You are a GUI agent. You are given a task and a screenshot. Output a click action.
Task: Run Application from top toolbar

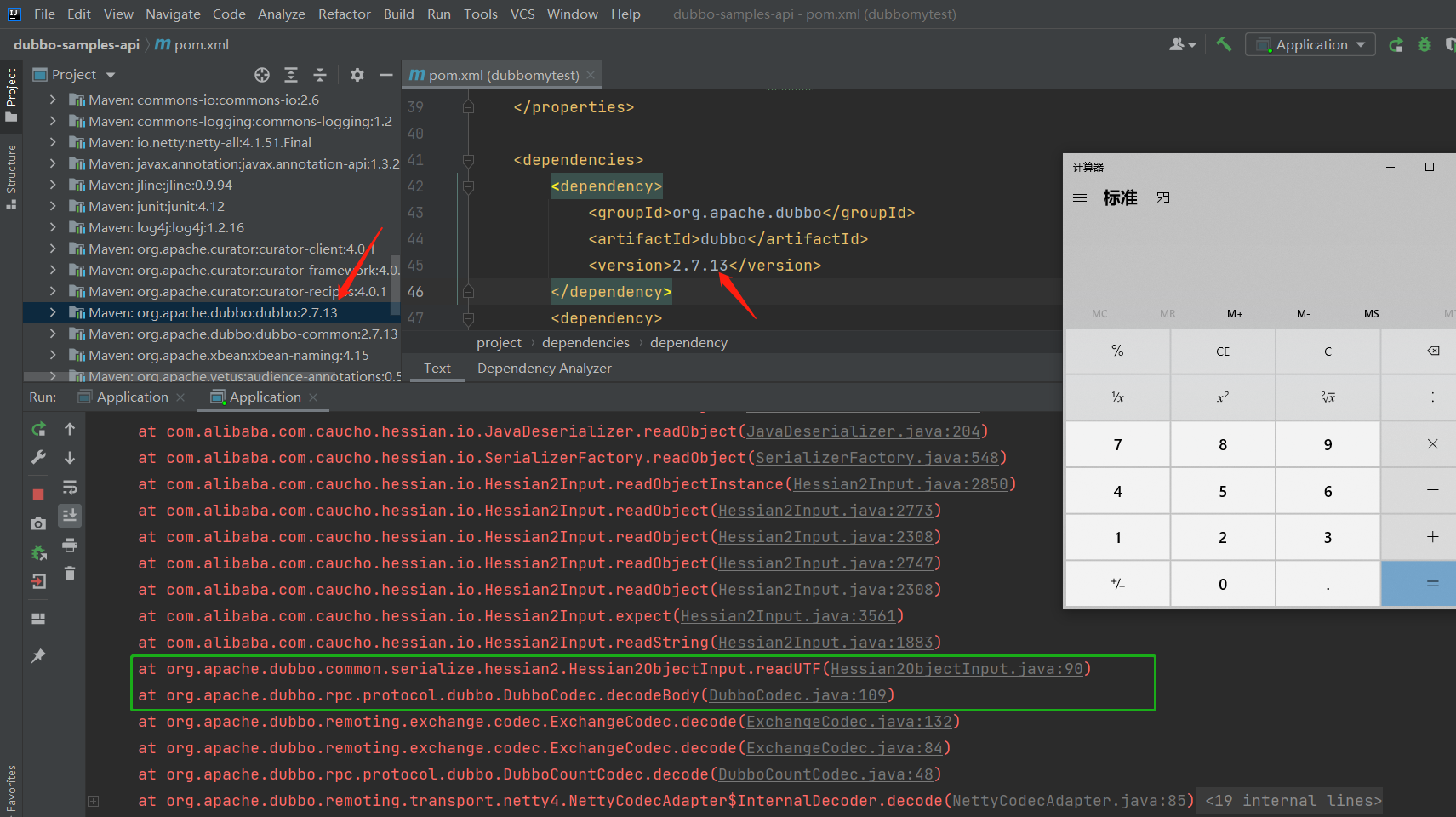tap(1396, 44)
